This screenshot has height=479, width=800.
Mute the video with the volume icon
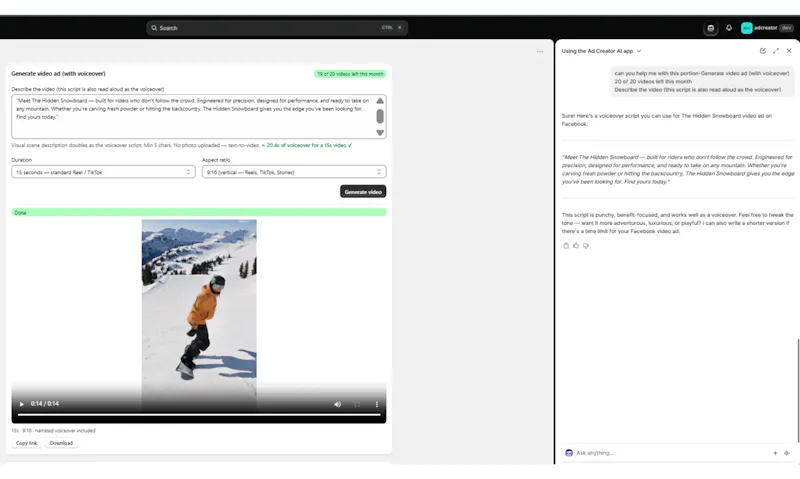tap(337, 404)
